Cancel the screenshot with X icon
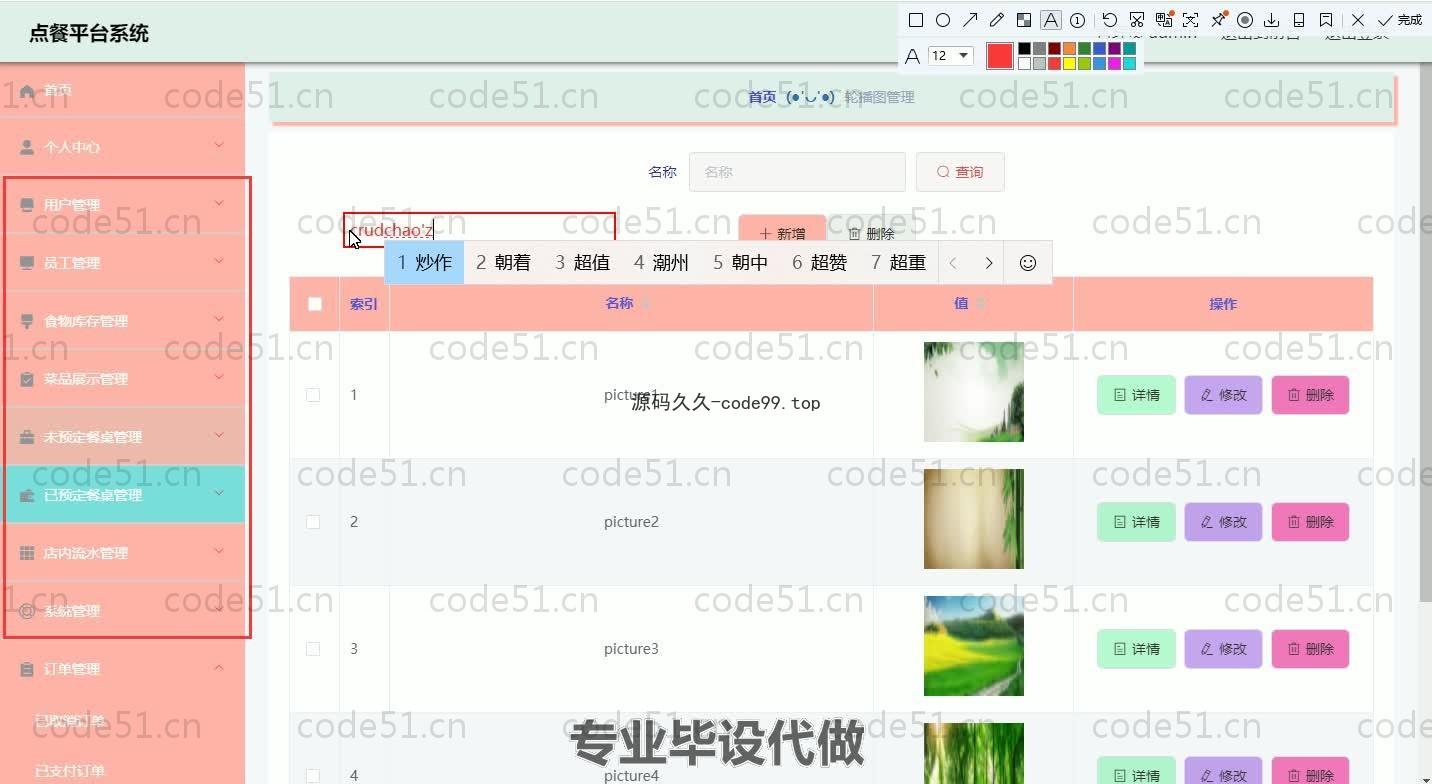 pos(1358,20)
